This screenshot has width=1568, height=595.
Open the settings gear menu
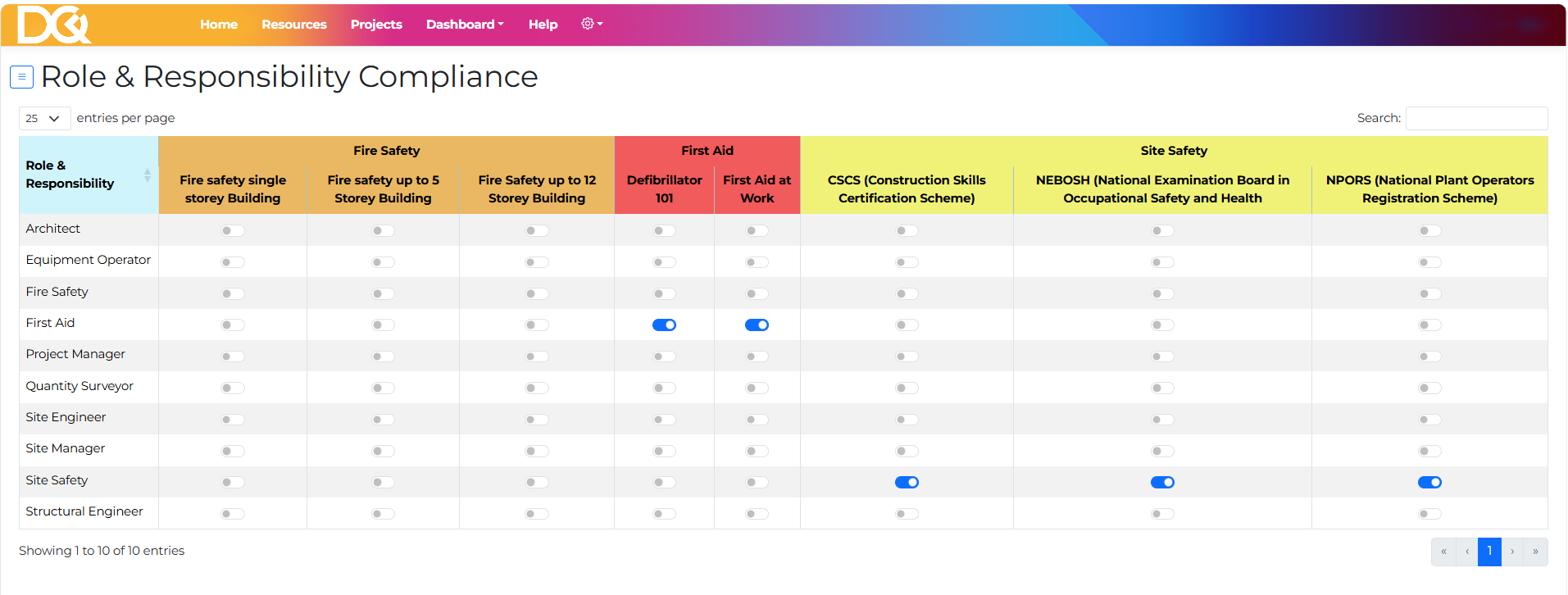click(x=591, y=24)
